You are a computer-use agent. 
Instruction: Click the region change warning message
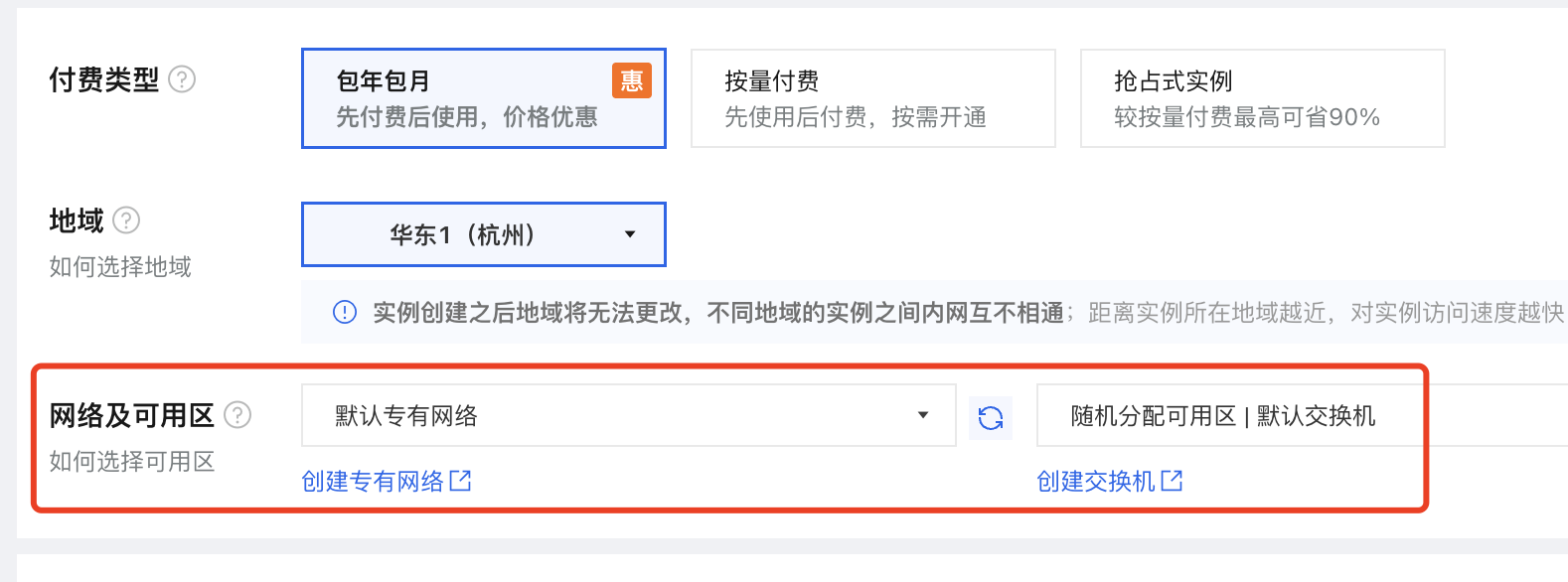(696, 313)
